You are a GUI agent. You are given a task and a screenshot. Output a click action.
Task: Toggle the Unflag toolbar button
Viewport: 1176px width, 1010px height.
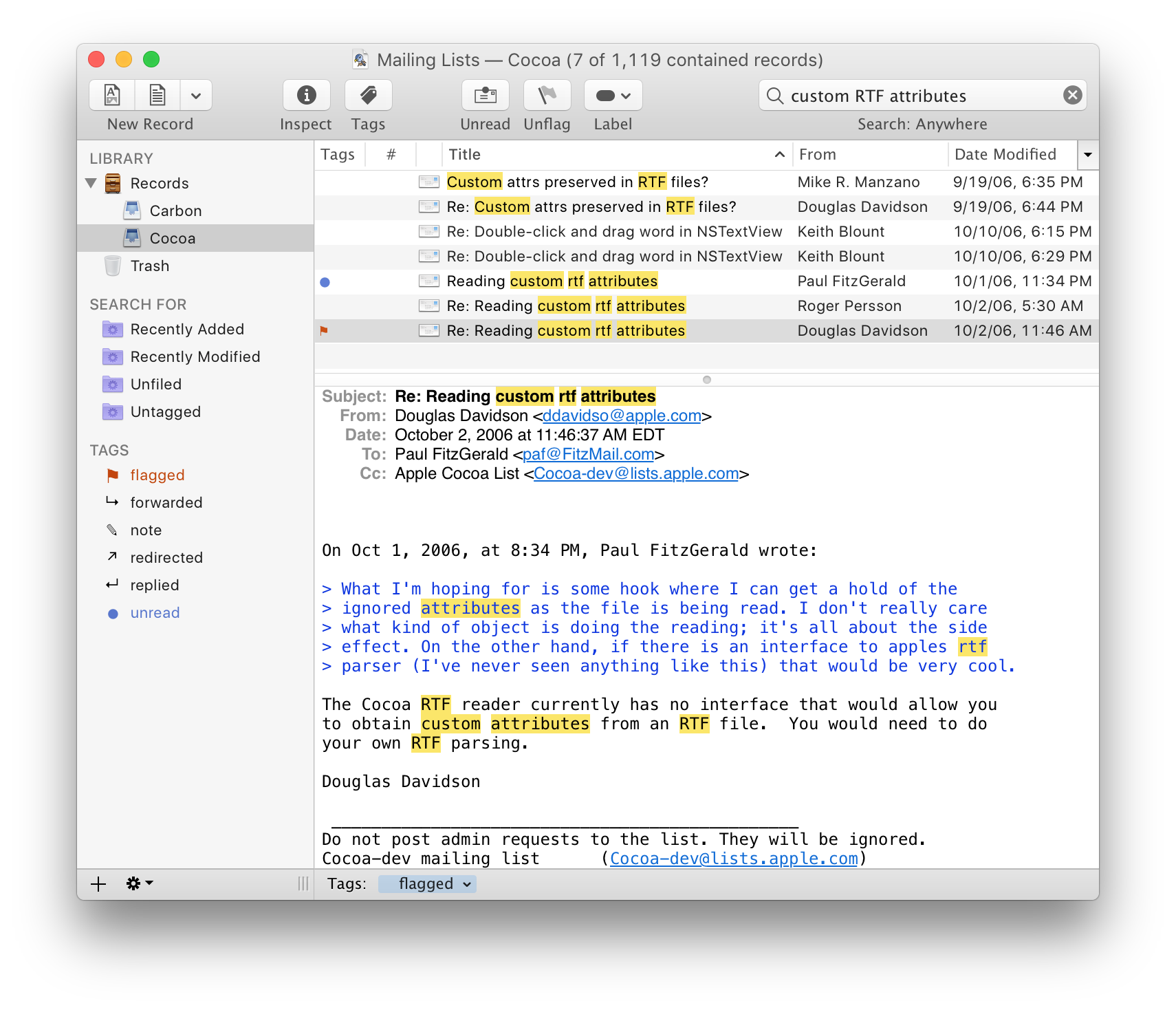coord(547,95)
